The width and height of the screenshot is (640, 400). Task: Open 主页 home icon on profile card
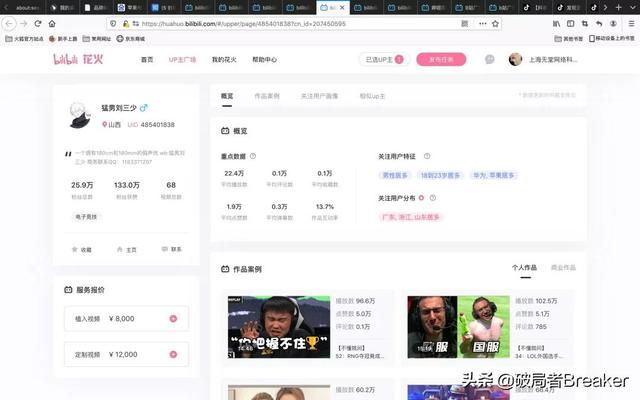click(118, 249)
